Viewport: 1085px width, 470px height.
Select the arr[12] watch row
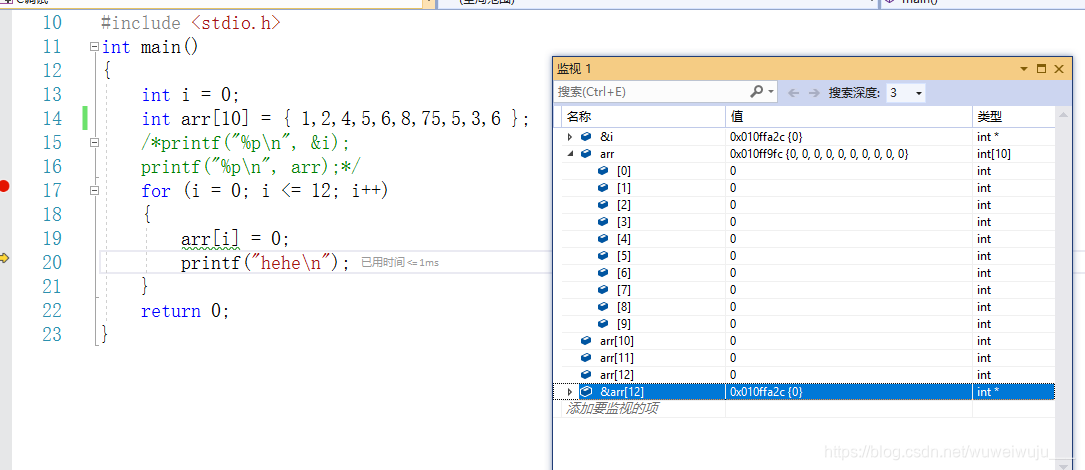pyautogui.click(x=805, y=374)
